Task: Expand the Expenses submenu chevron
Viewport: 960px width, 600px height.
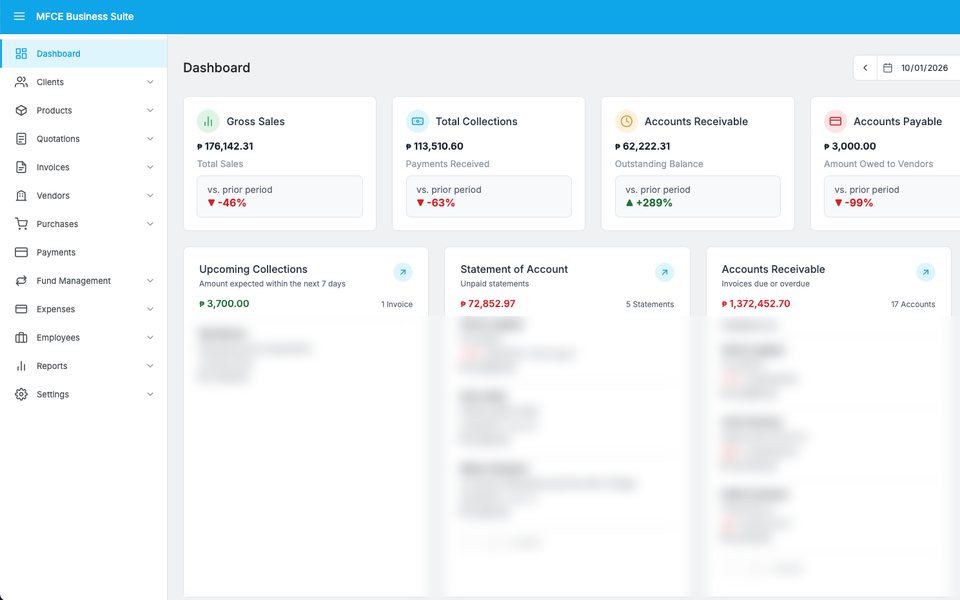Action: [150, 309]
